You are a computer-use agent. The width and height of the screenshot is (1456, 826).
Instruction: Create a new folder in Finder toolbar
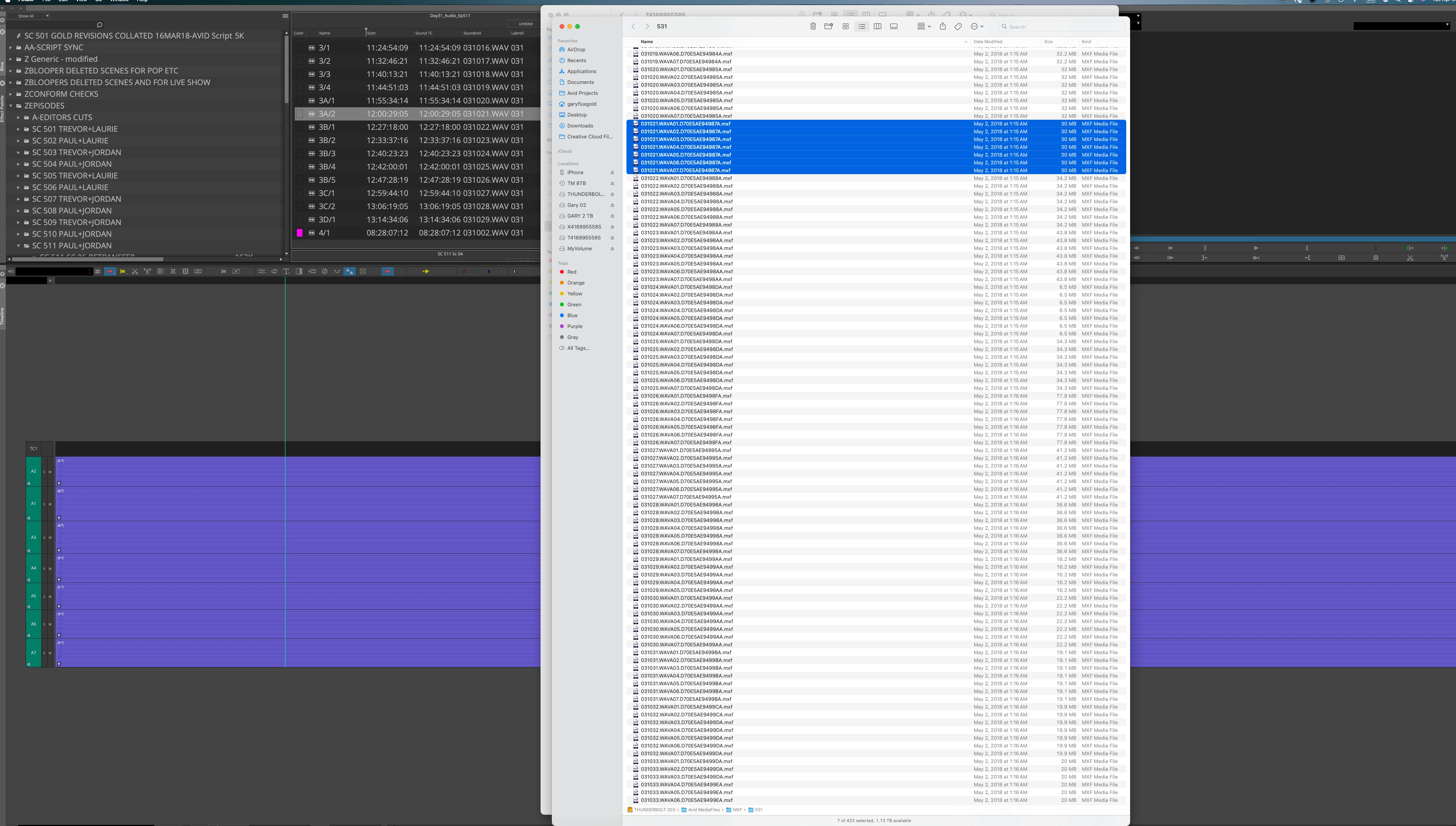coord(828,26)
